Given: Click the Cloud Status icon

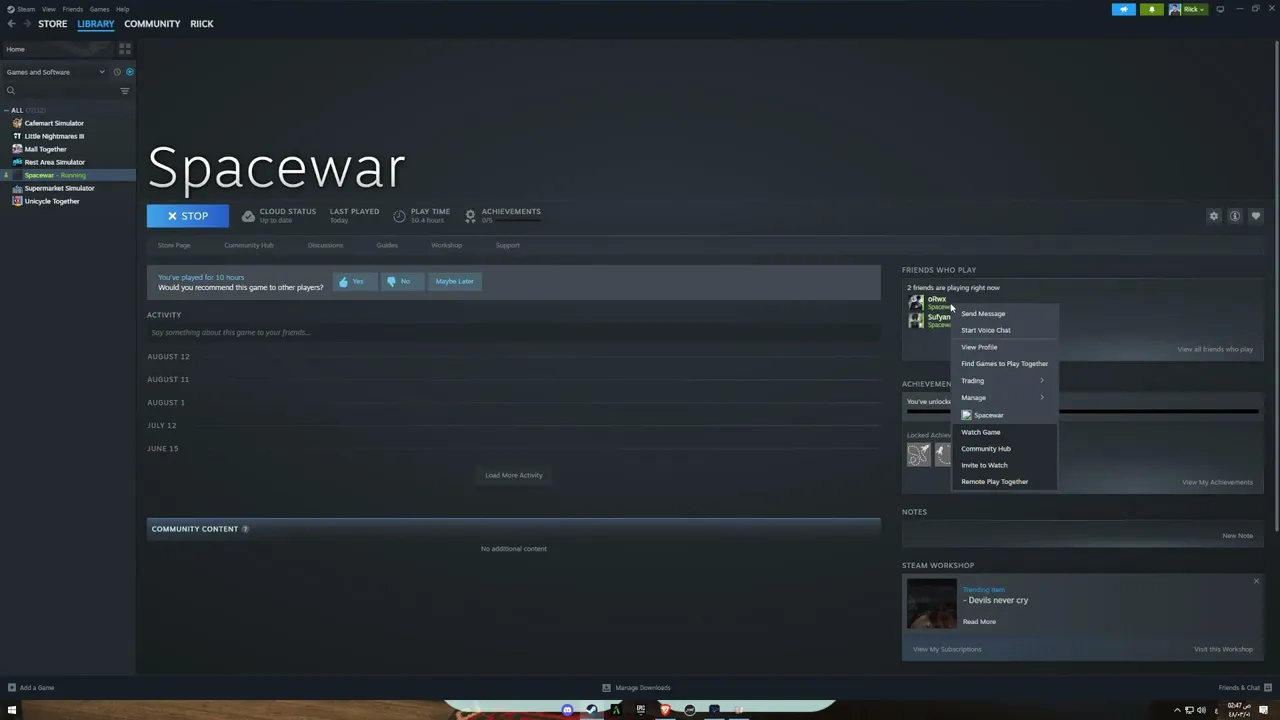Looking at the screenshot, I should click(249, 216).
